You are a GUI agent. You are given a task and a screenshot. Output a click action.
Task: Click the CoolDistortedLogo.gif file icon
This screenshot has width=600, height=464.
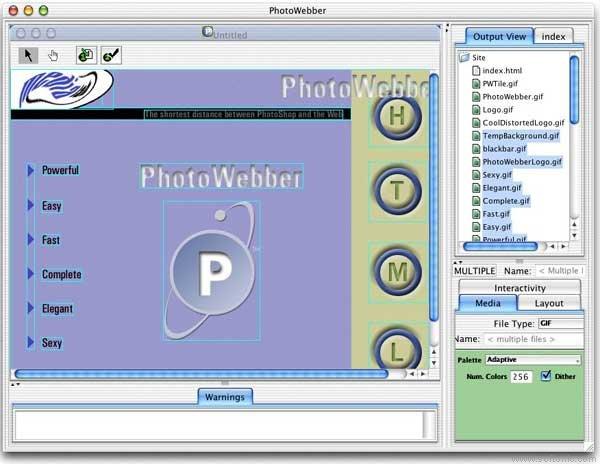(x=476, y=123)
